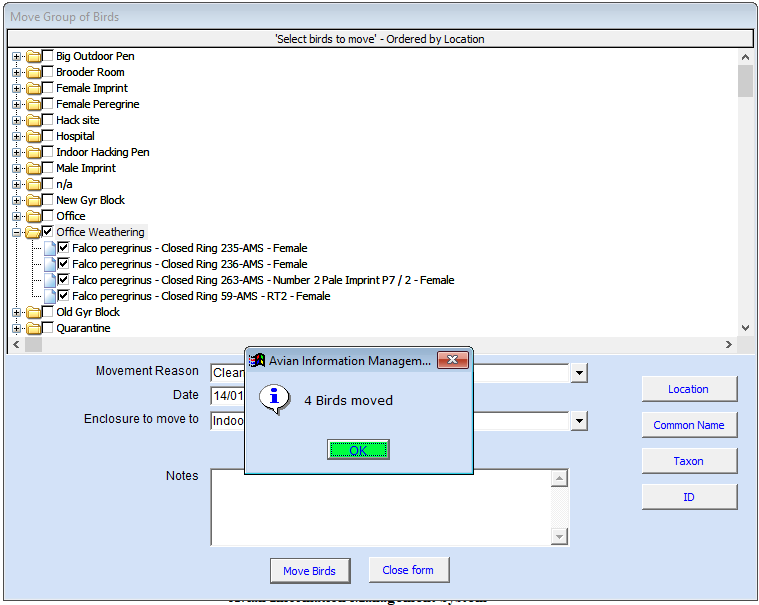Uncheck the Office Weathering checkbox
This screenshot has height=605, width=759.
pyautogui.click(x=47, y=231)
